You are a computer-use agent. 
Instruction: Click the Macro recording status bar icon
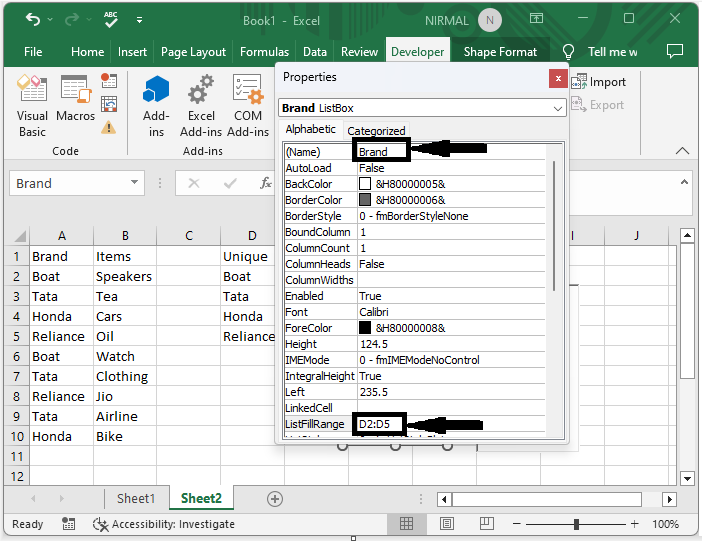click(68, 524)
